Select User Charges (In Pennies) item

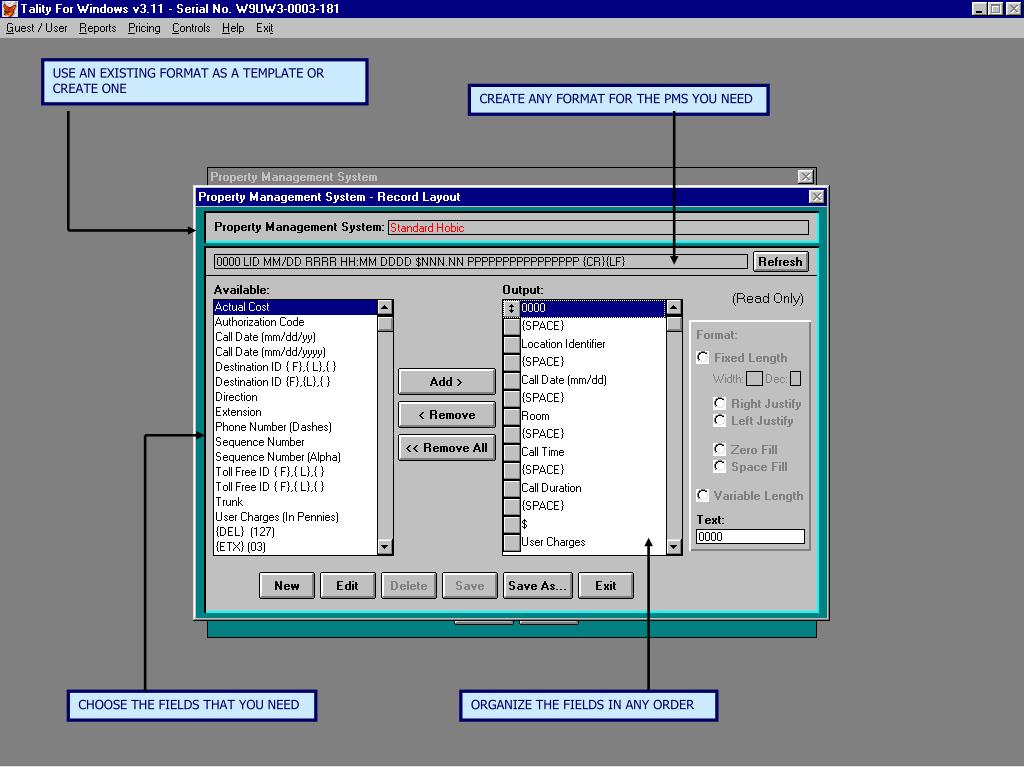pyautogui.click(x=295, y=517)
